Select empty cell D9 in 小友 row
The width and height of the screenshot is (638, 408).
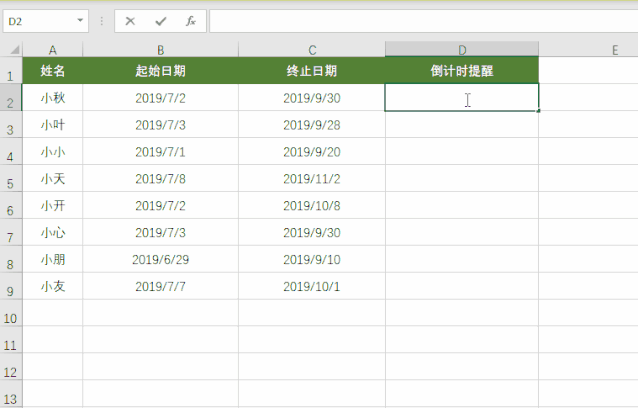tap(462, 286)
